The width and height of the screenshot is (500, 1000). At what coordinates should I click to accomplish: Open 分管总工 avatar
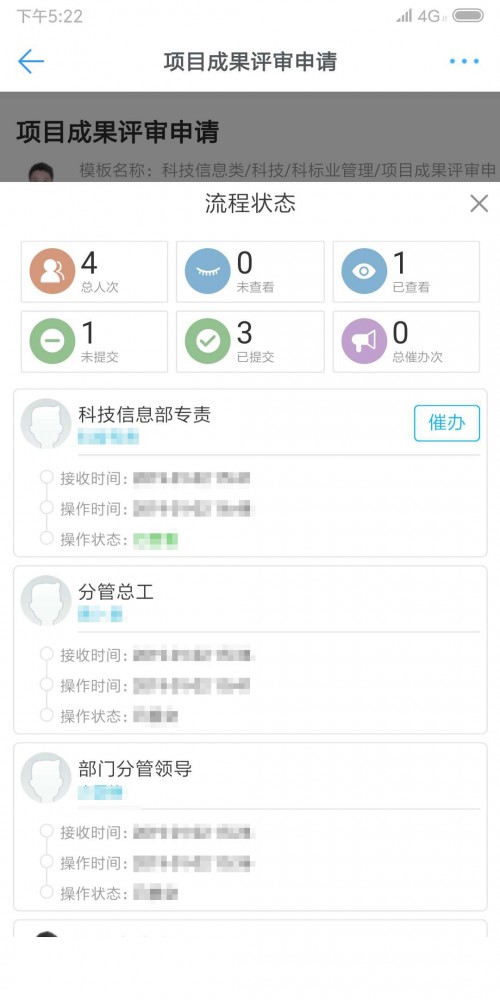pyautogui.click(x=46, y=601)
